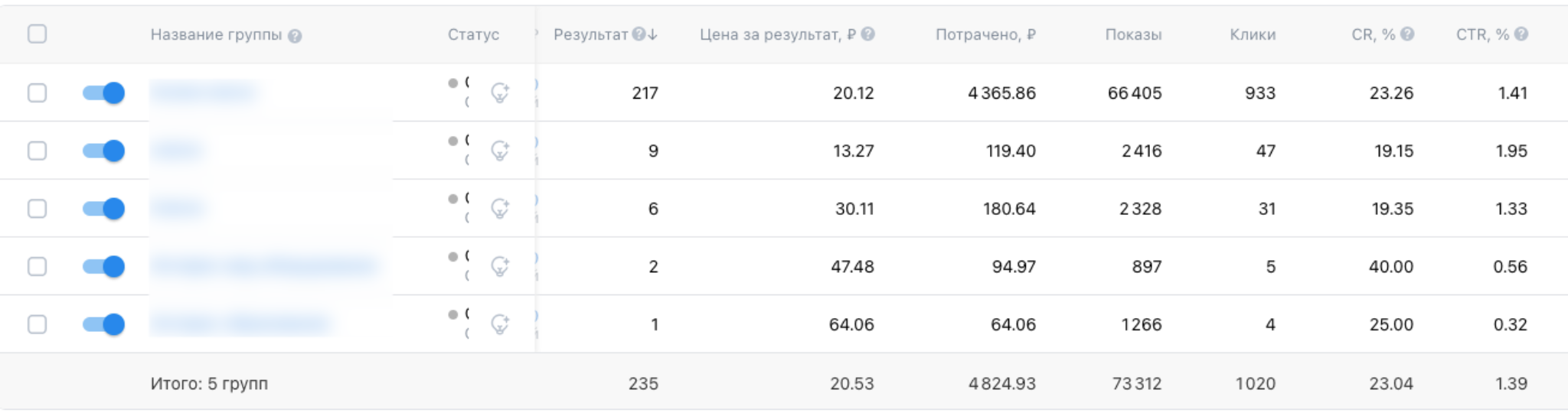Open the blurred group name in first row
The image size is (1568, 416).
pyautogui.click(x=204, y=93)
